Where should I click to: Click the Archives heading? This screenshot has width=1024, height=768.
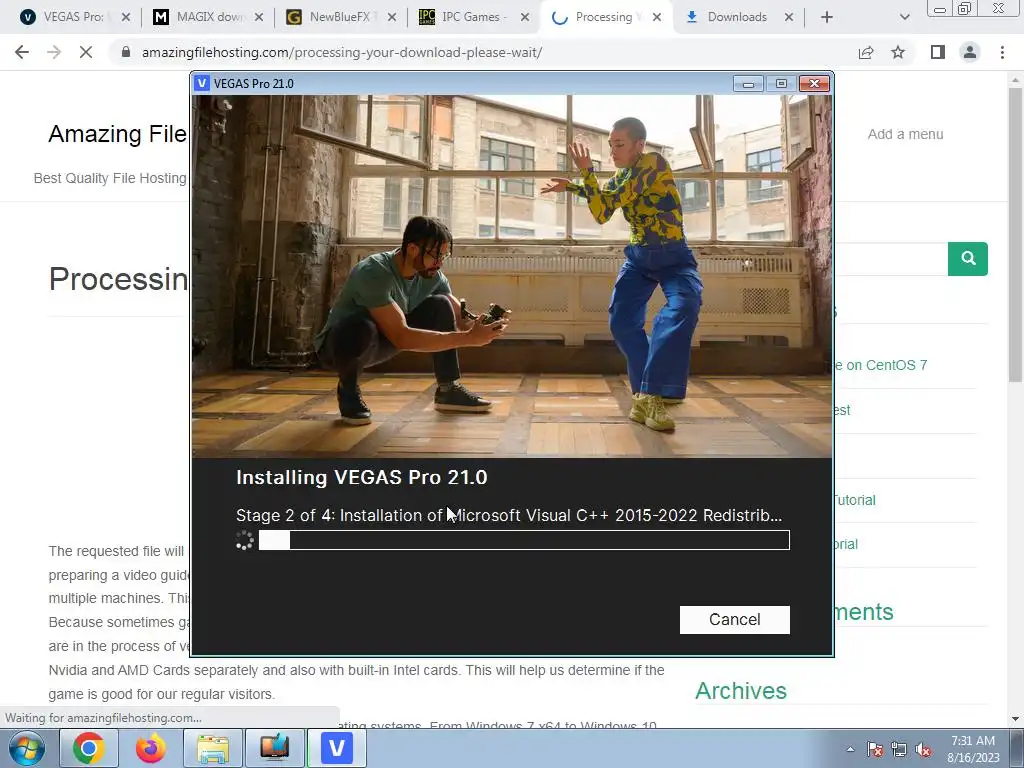click(x=741, y=691)
